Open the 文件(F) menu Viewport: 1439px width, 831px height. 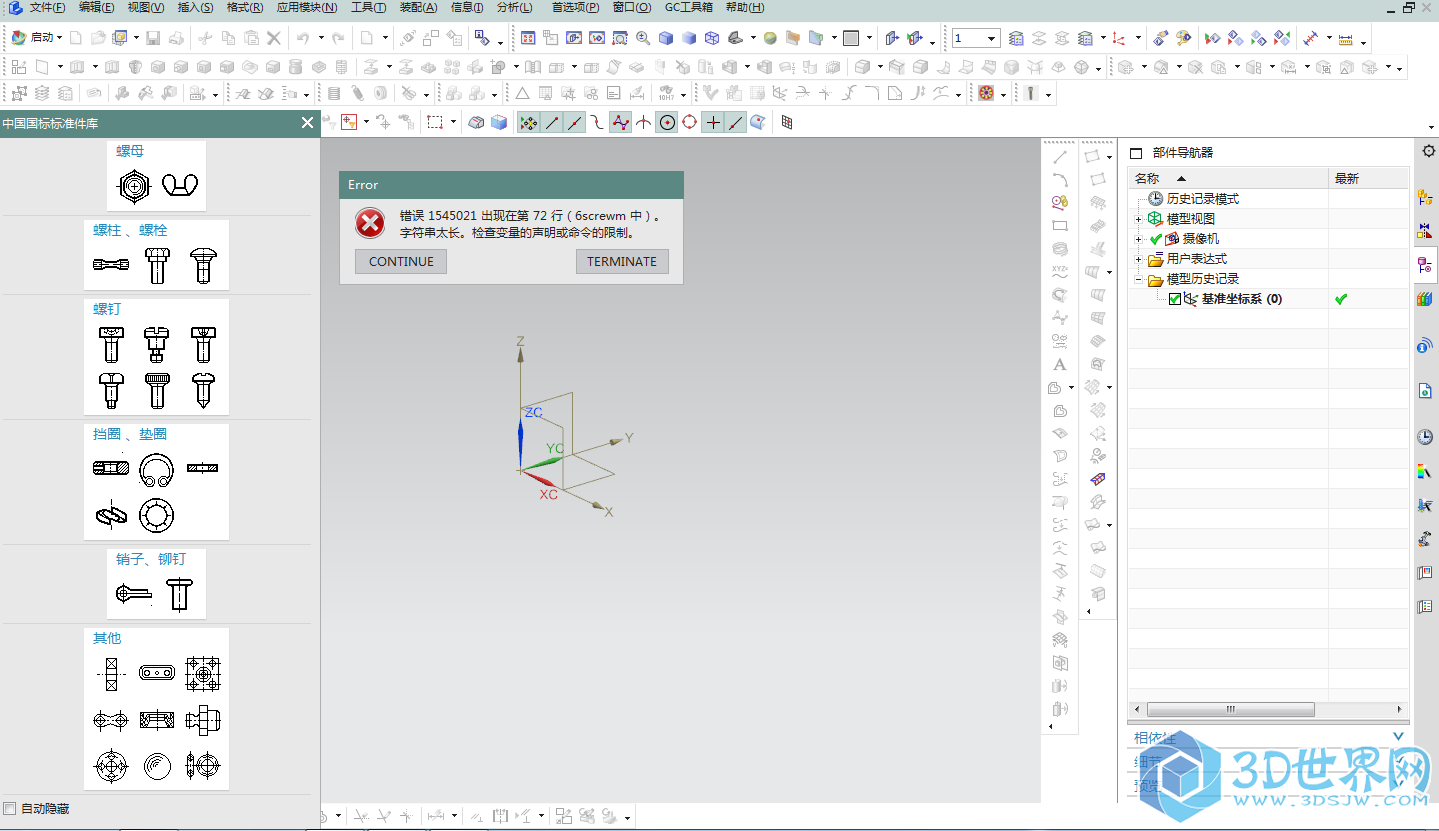pyautogui.click(x=47, y=7)
